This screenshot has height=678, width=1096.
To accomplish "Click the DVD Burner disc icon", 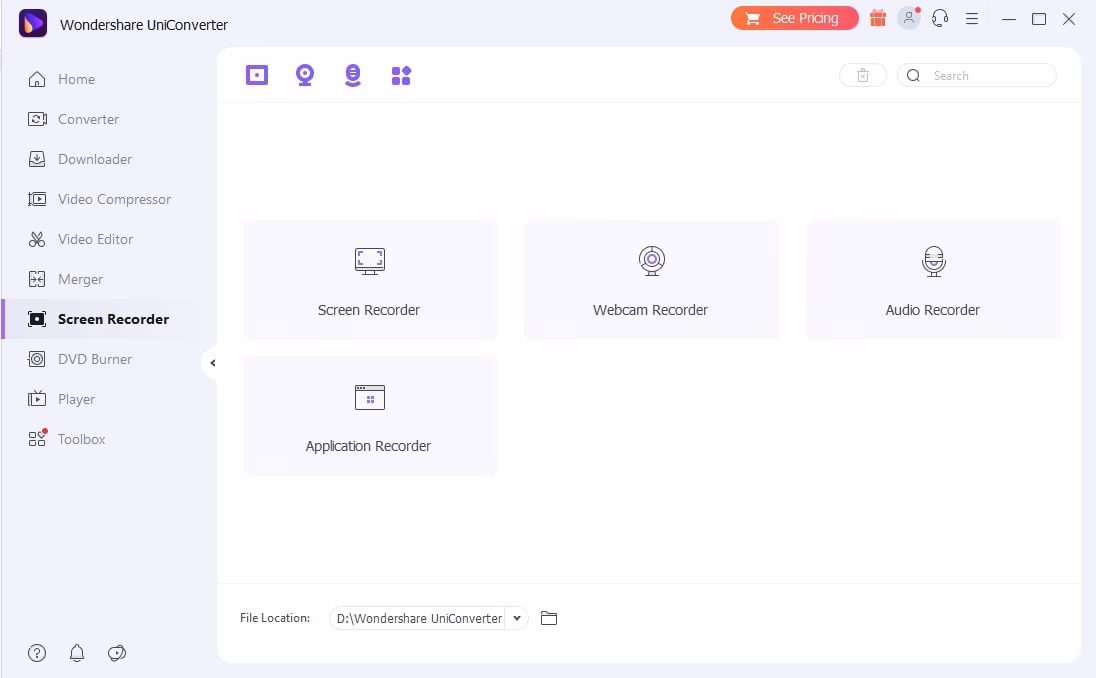I will 36,359.
